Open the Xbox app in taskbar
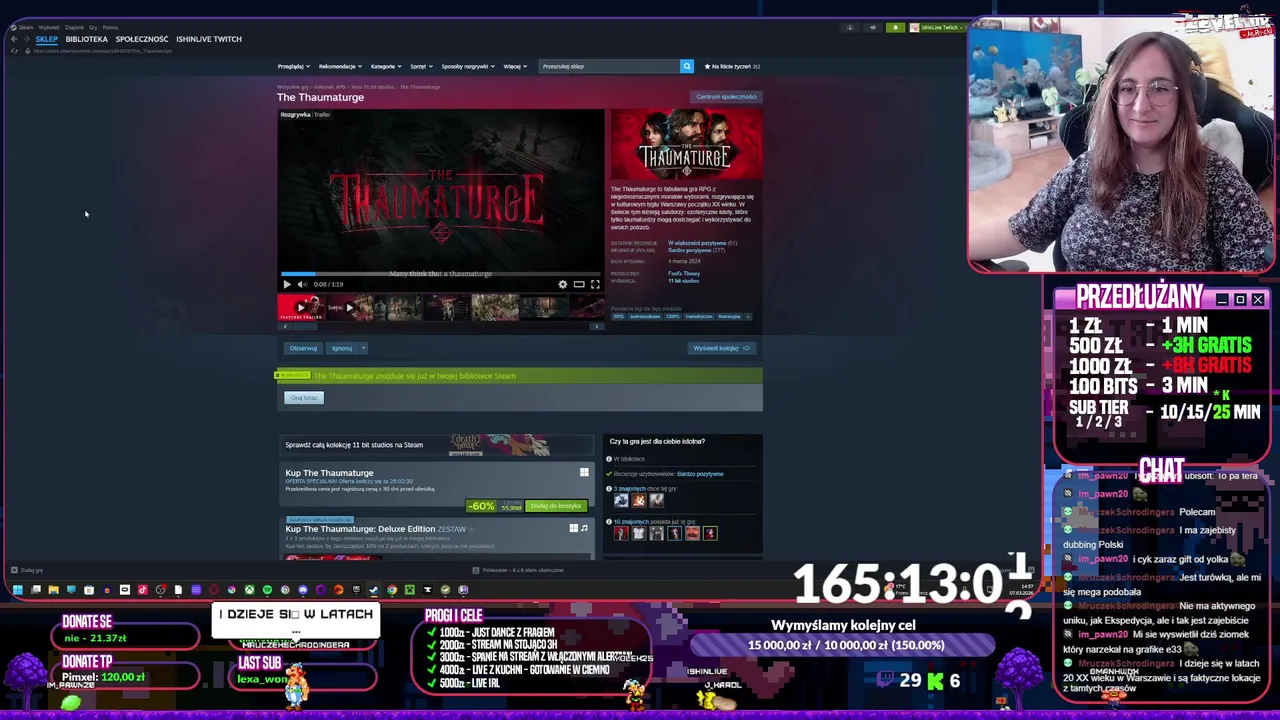The height and width of the screenshot is (720, 1280). pyautogui.click(x=249, y=590)
